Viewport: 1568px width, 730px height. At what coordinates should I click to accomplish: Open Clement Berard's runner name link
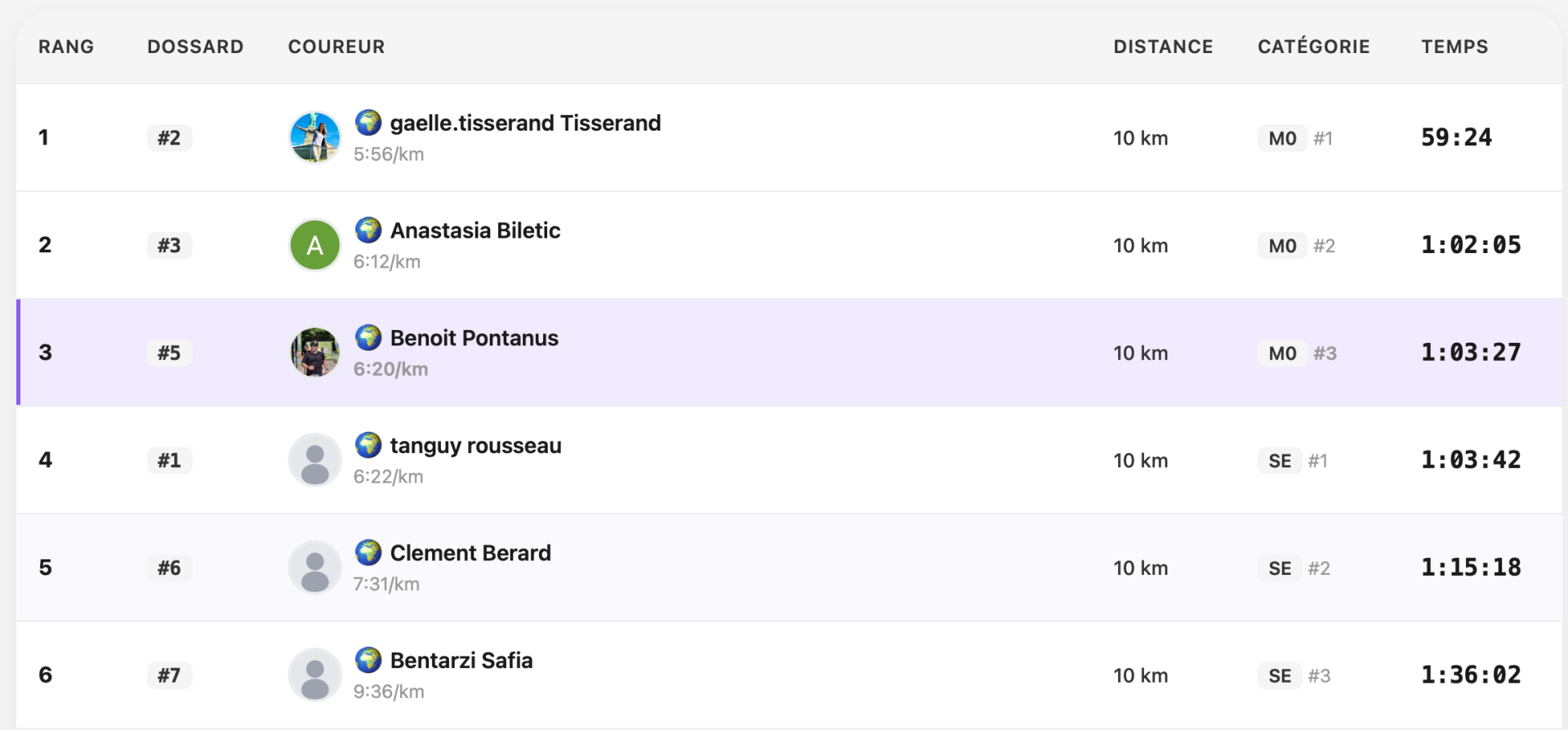[470, 553]
